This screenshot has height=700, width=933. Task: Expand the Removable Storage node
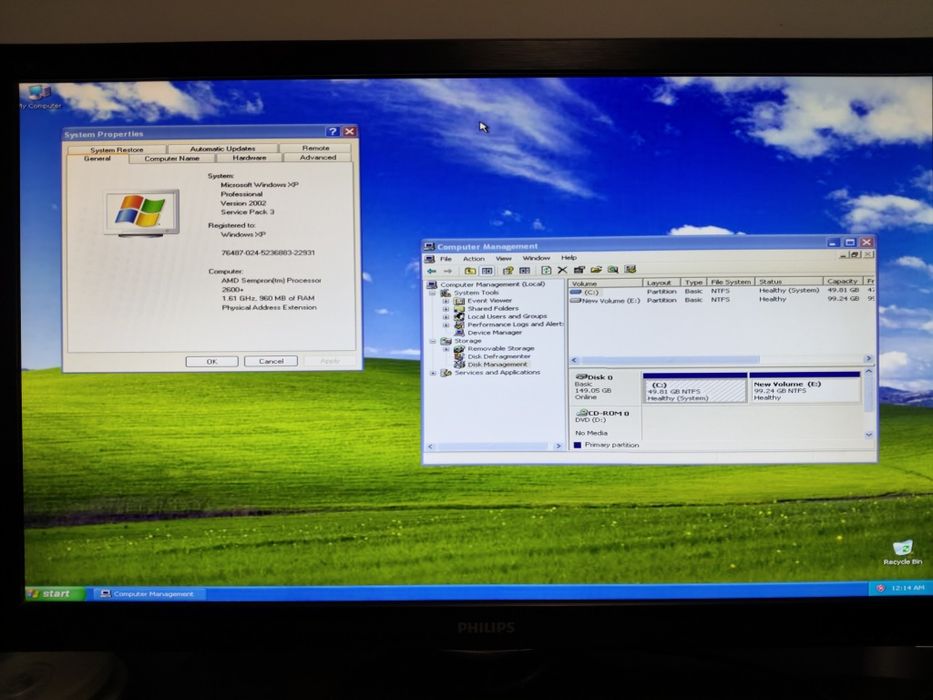(x=446, y=349)
